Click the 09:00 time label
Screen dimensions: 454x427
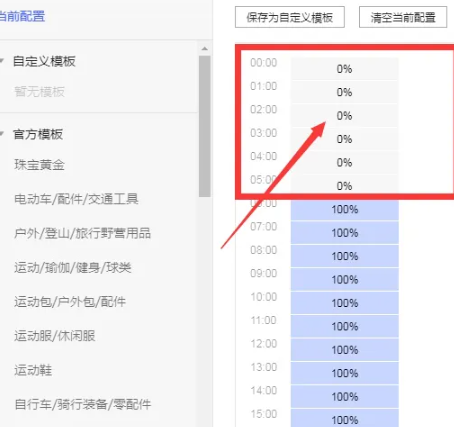click(x=264, y=273)
